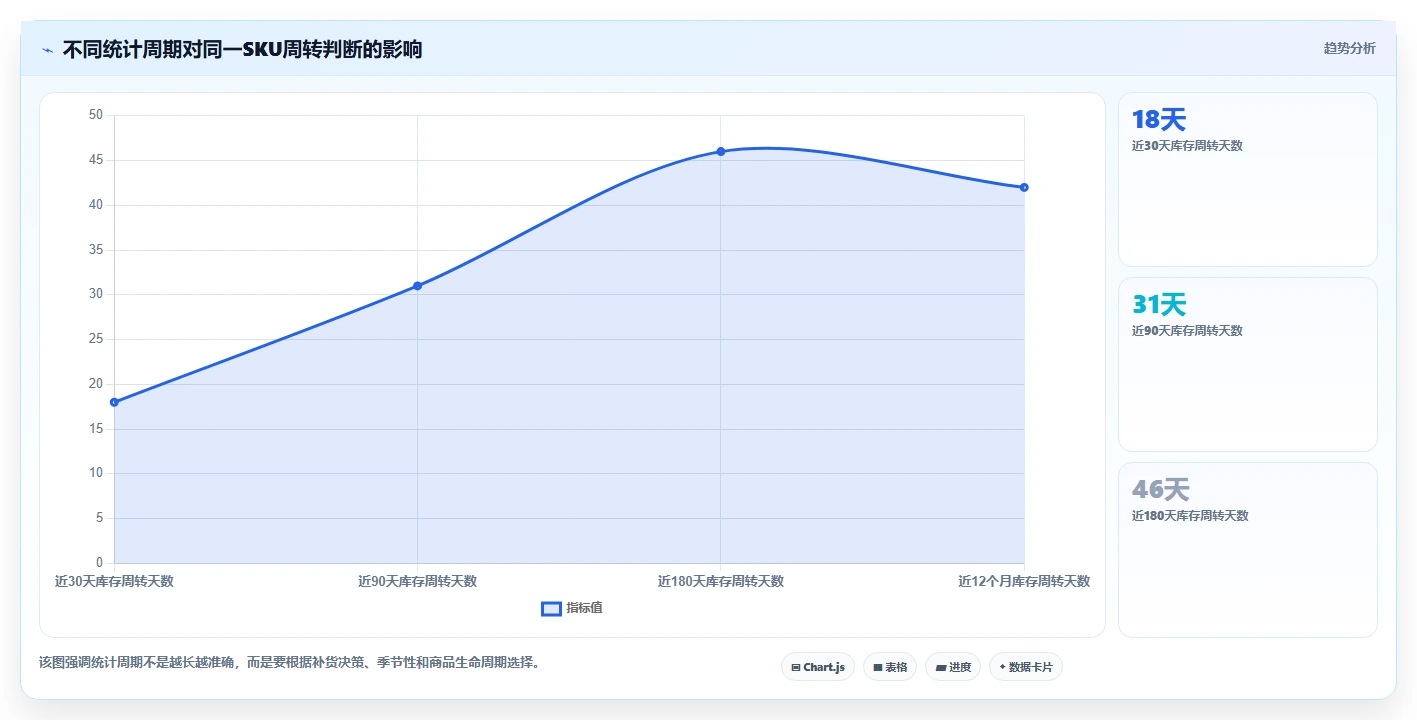The height and width of the screenshot is (720, 1417).
Task: Click the y-axis value 10
Action: 96,473
